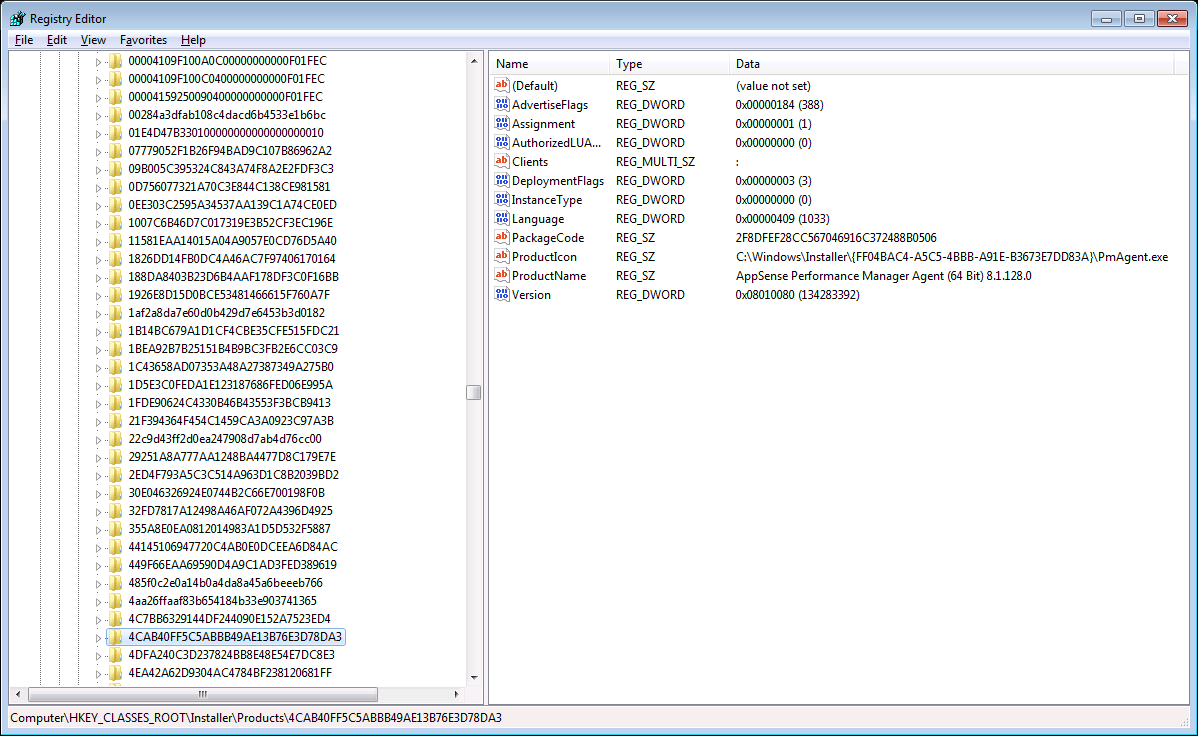The height and width of the screenshot is (736, 1198).
Task: Select key 44145106947720C4AB0E0DCEEA6D84AC
Action: pyautogui.click(x=233, y=546)
